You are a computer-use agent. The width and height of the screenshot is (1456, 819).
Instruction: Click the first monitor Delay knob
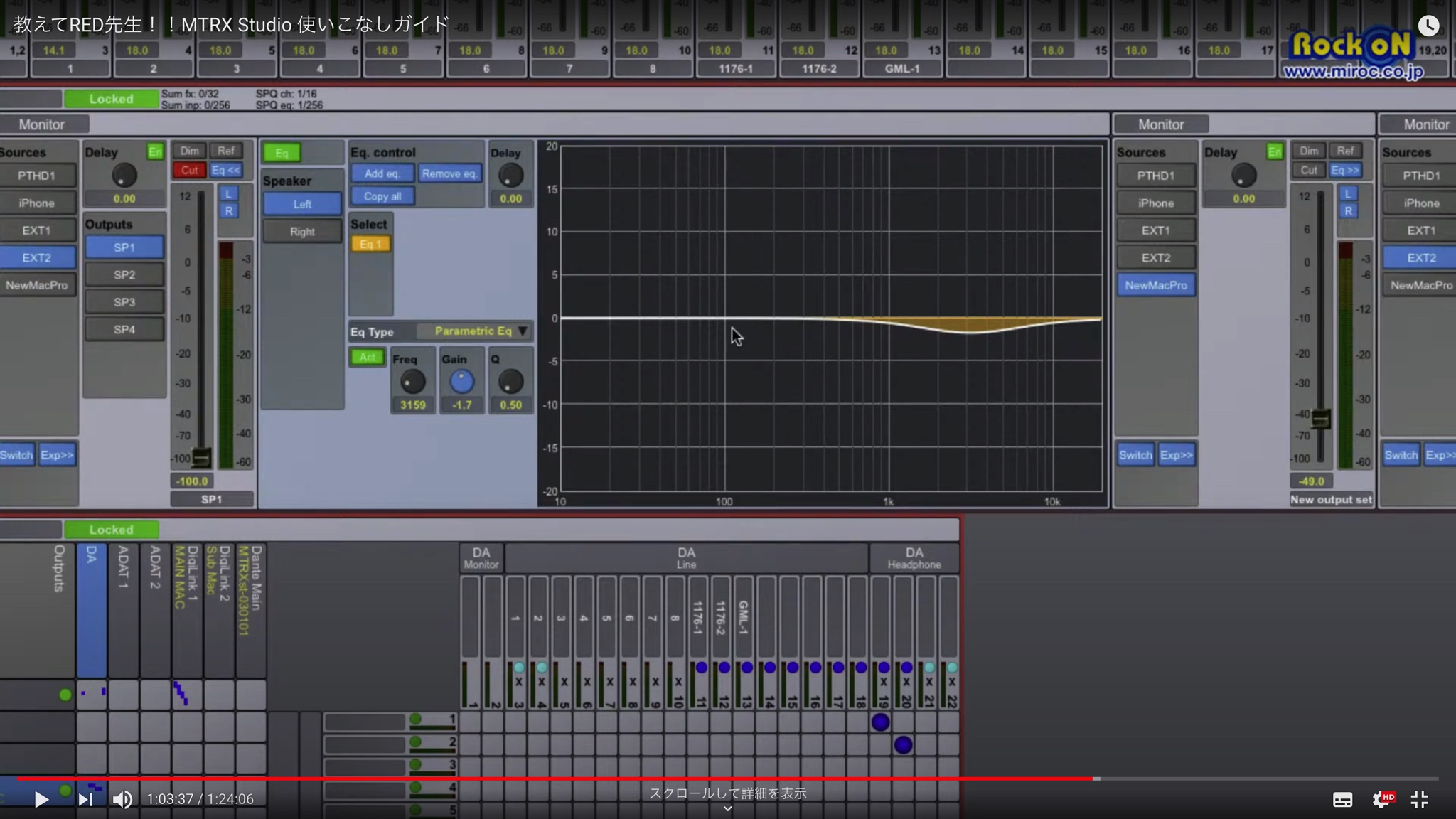[124, 175]
